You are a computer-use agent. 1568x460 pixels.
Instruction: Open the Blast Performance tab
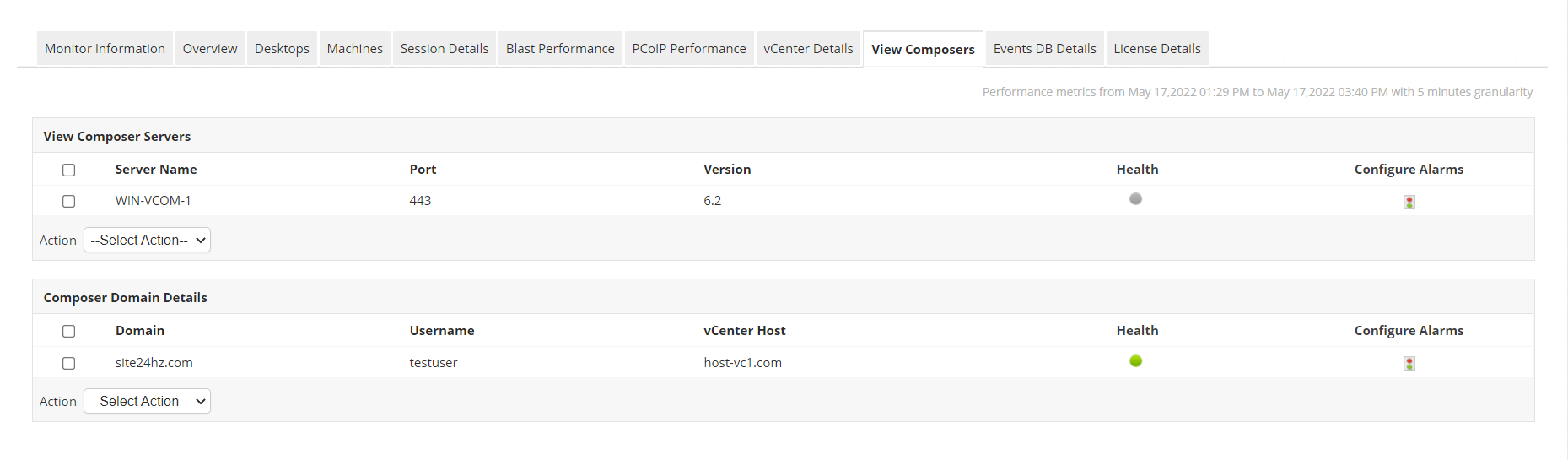point(560,49)
